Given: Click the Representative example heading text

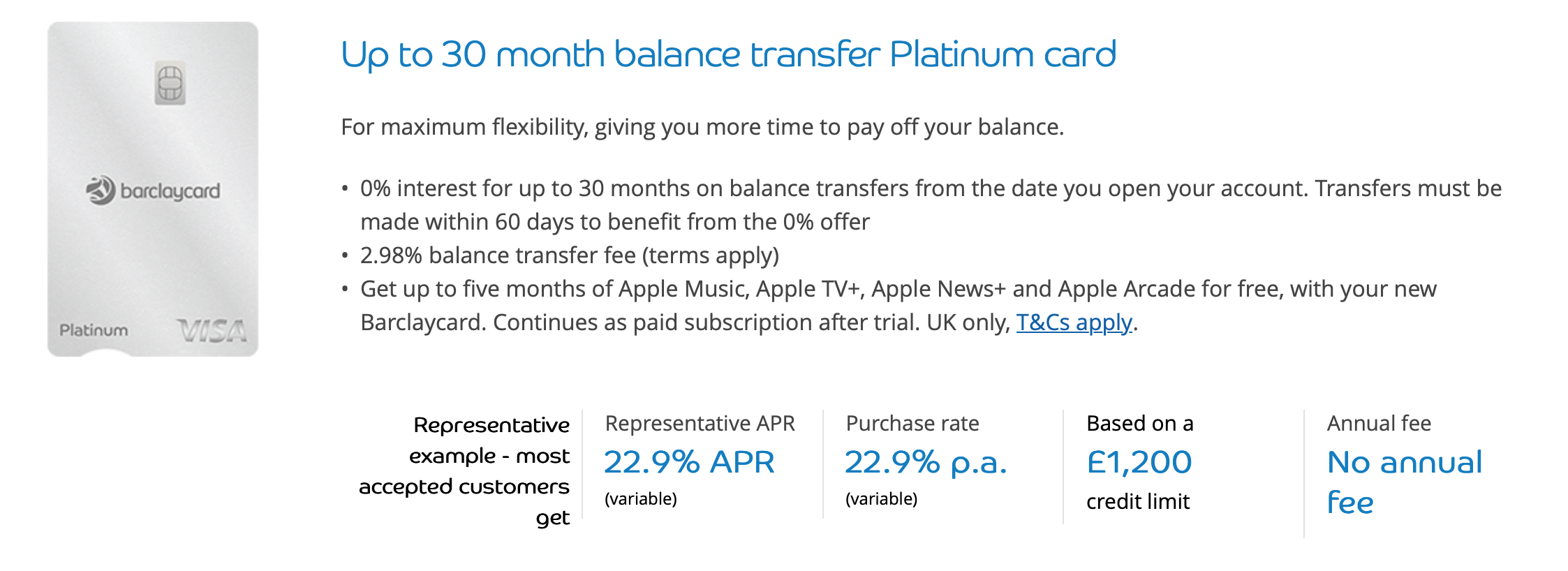Looking at the screenshot, I should pyautogui.click(x=464, y=471).
